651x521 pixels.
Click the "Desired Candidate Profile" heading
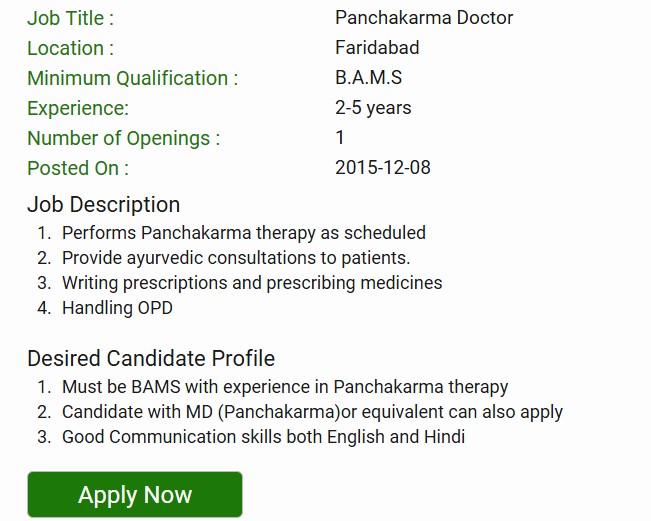click(x=151, y=358)
